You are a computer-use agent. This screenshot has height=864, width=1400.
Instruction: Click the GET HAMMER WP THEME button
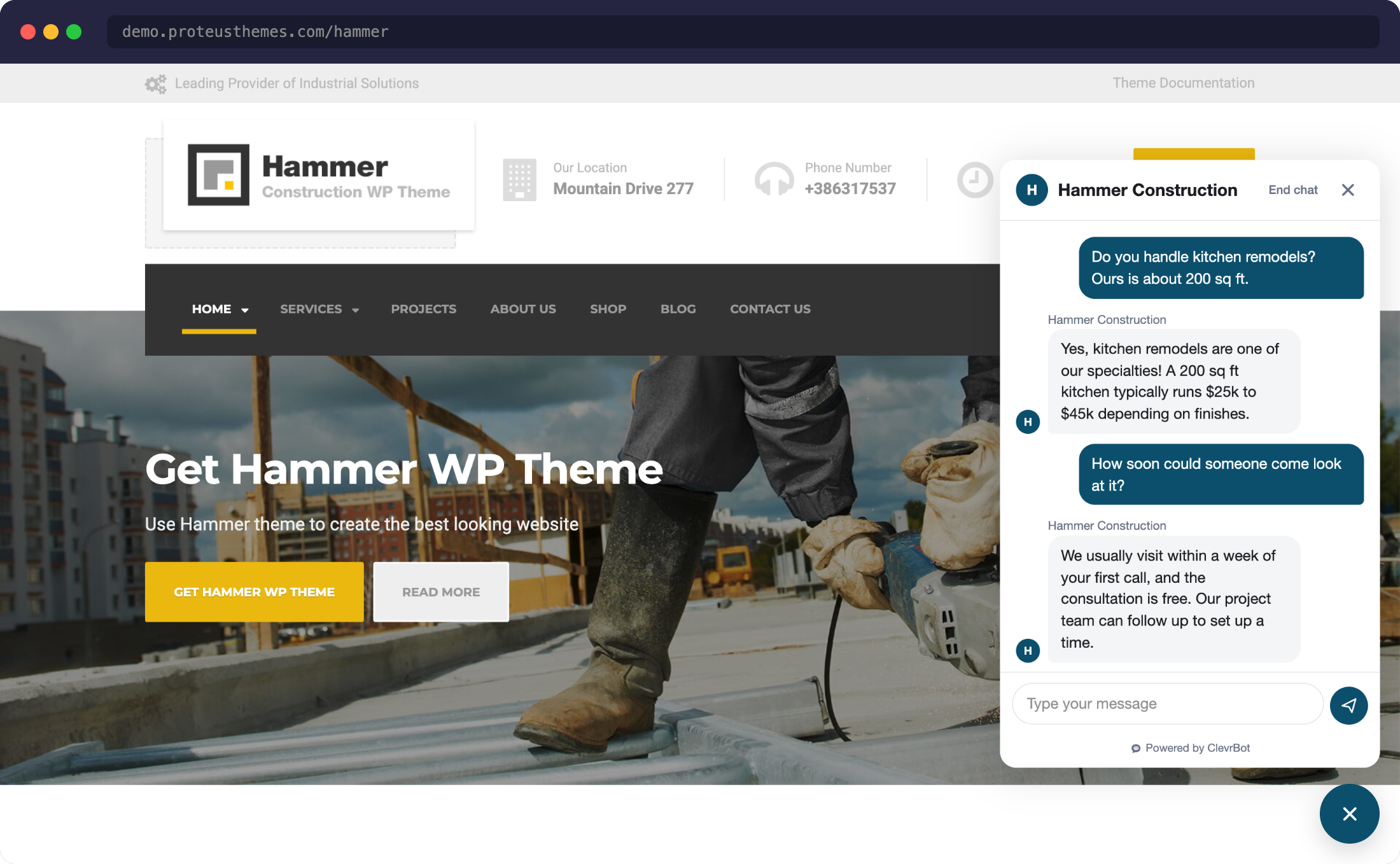pyautogui.click(x=255, y=592)
